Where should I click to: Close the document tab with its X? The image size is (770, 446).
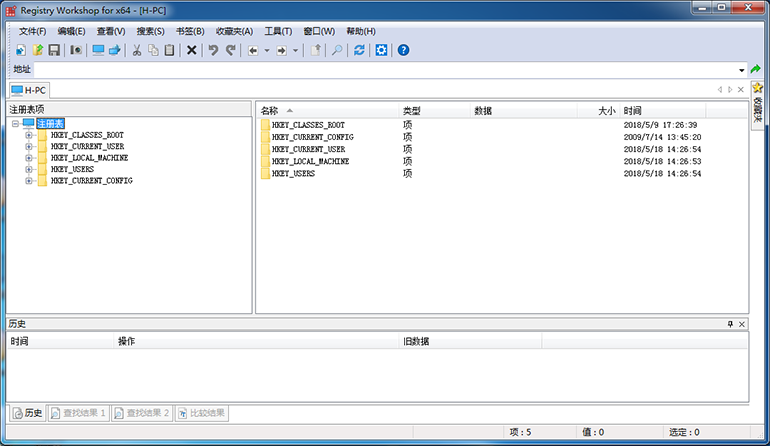pyautogui.click(x=741, y=89)
